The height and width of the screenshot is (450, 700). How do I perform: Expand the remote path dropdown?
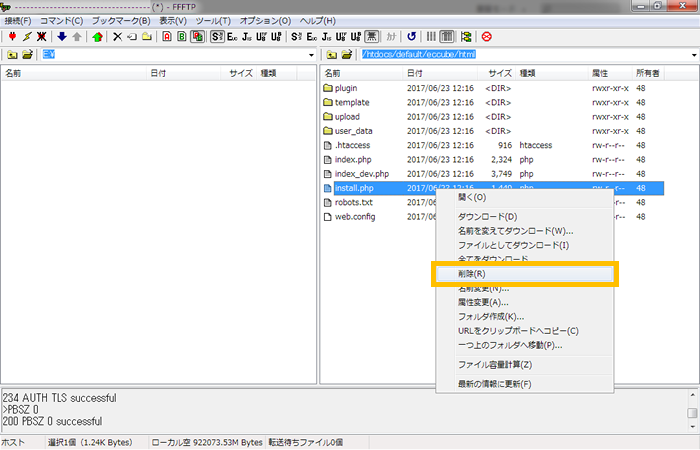pos(690,54)
